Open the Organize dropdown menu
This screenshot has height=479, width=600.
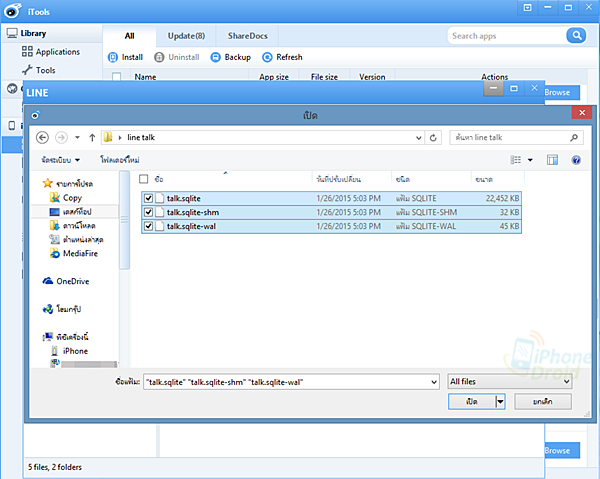coord(61,160)
